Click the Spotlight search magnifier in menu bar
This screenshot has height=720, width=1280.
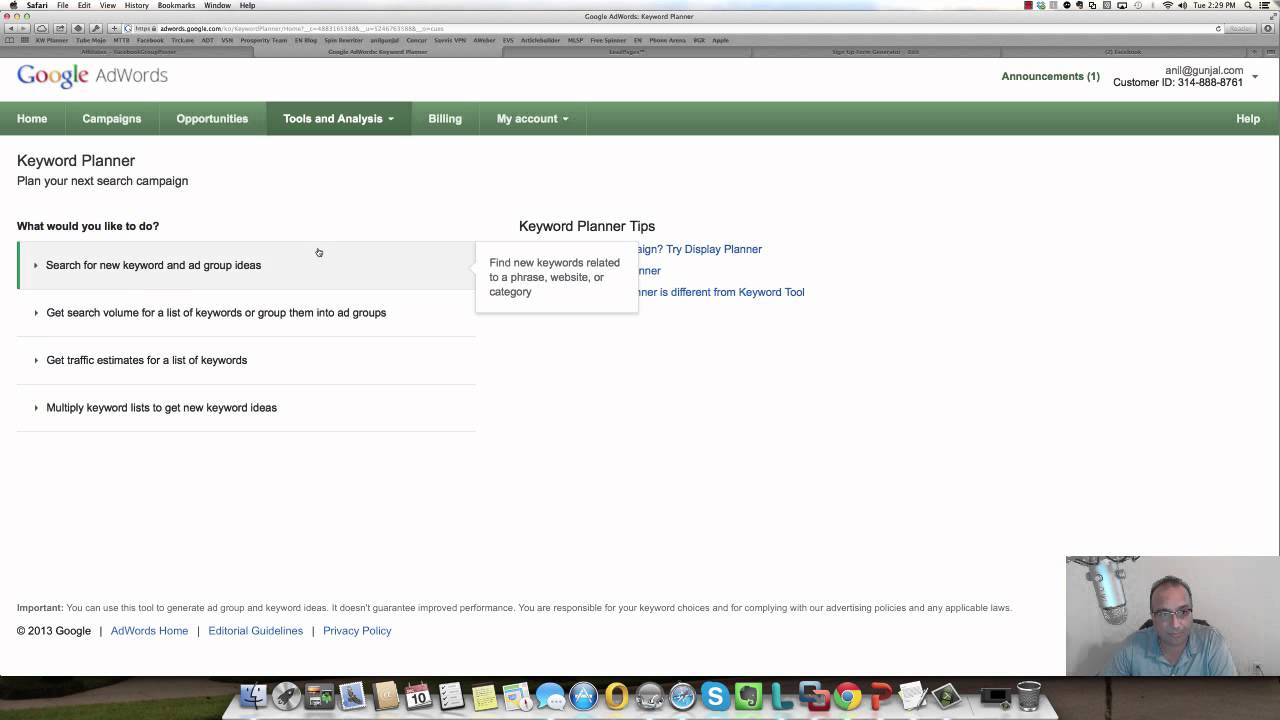[x=1248, y=5]
